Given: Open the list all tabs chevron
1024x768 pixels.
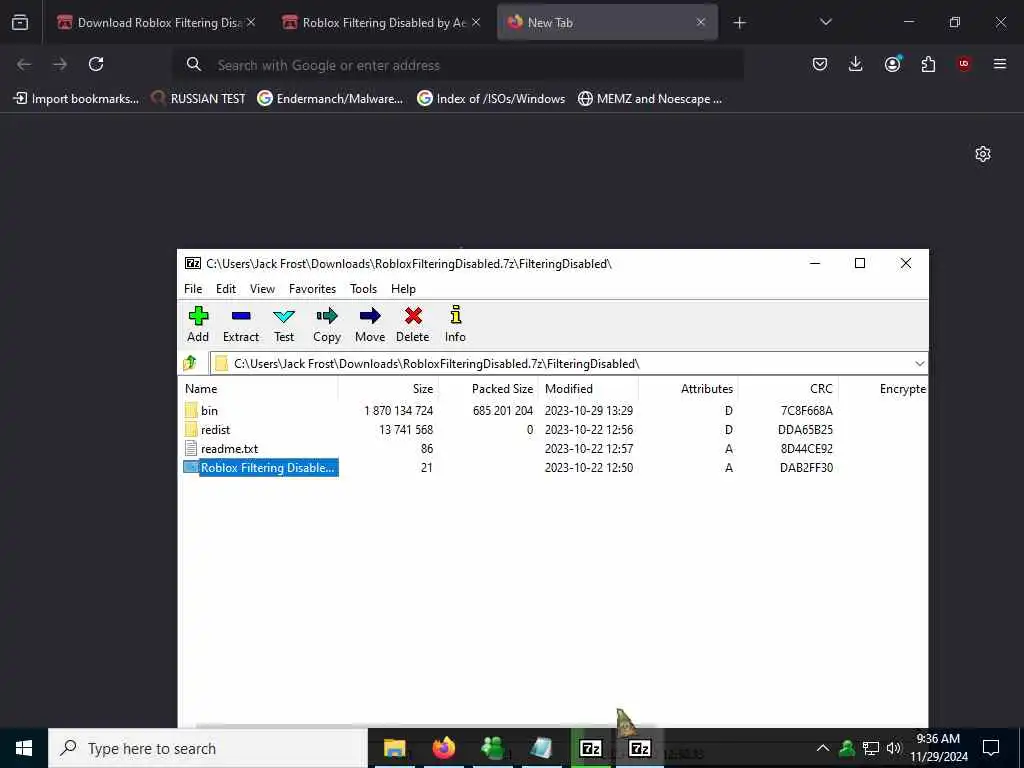Looking at the screenshot, I should (825, 22).
